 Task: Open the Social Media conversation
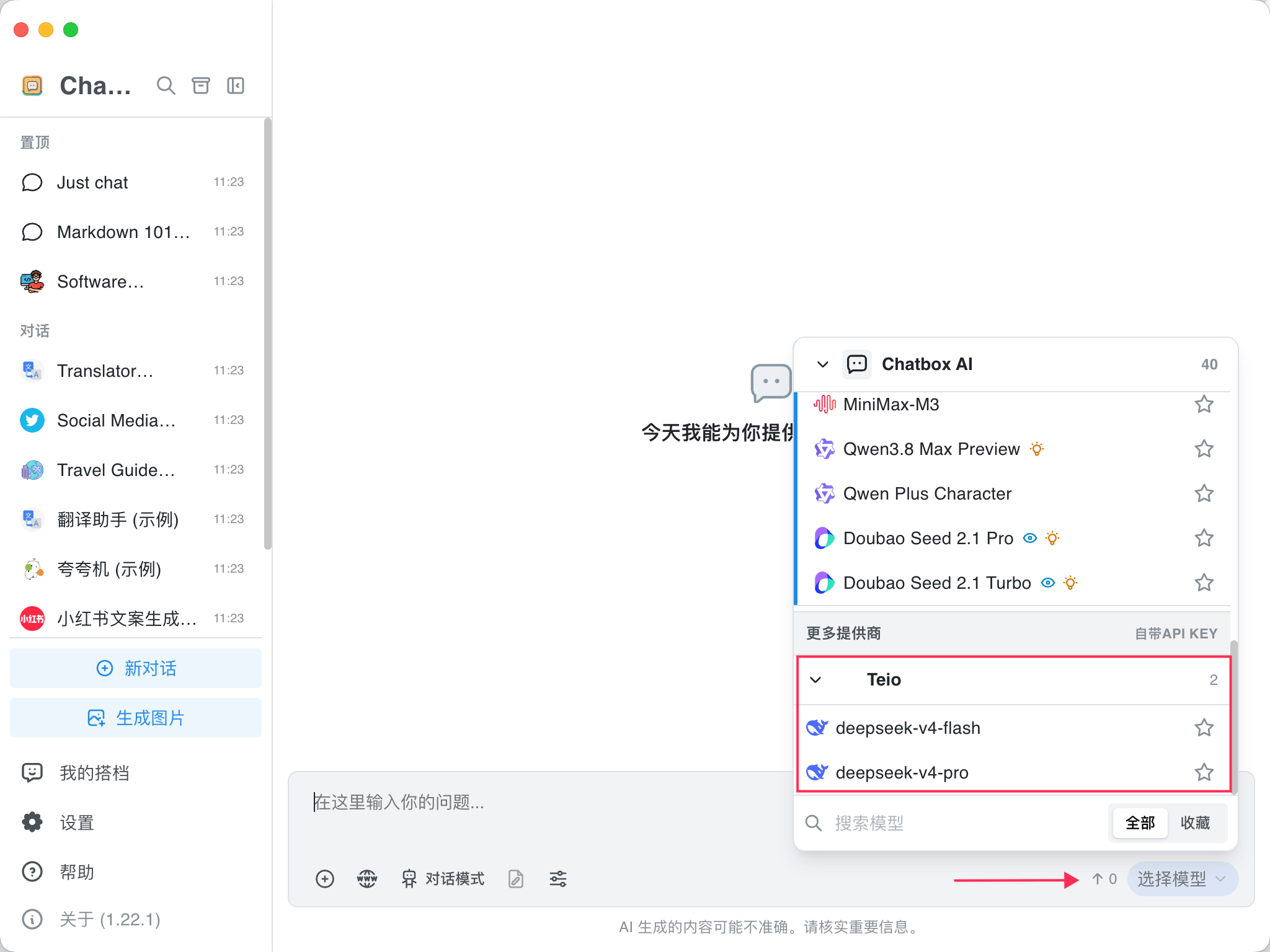point(133,420)
